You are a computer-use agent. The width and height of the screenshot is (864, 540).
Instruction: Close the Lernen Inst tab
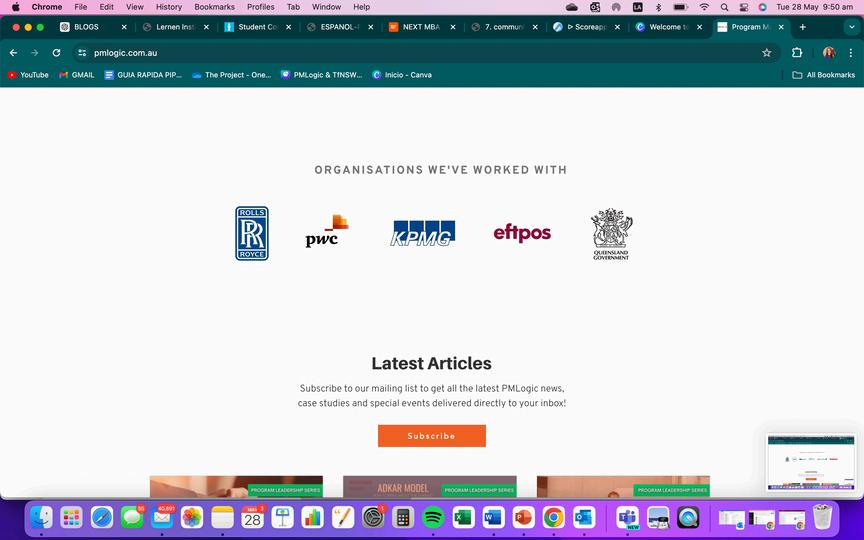[206, 27]
